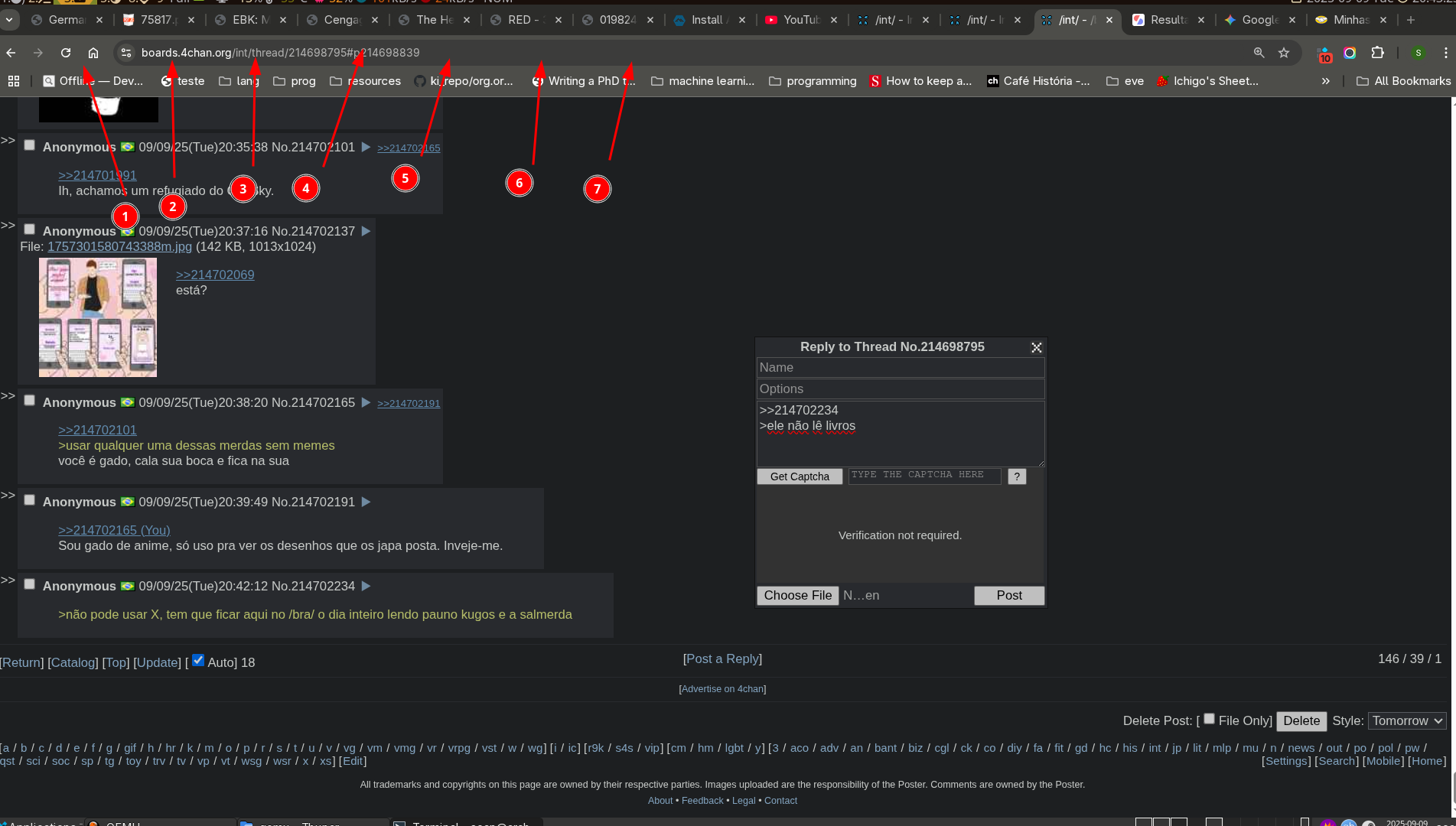This screenshot has height=826, width=1456.
Task: Open post menu arrow for No.214702234
Action: [x=366, y=586]
